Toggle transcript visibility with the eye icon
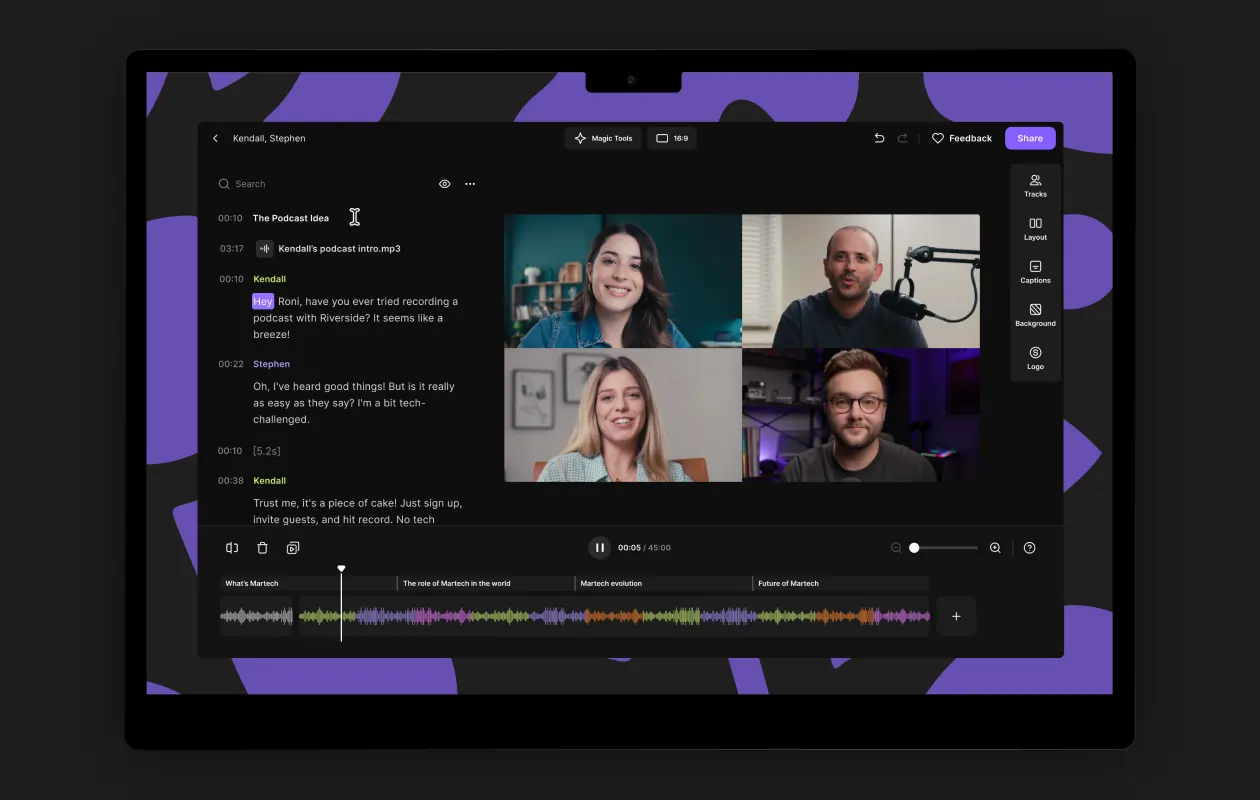Screen dimensions: 1260x800 point(444,184)
